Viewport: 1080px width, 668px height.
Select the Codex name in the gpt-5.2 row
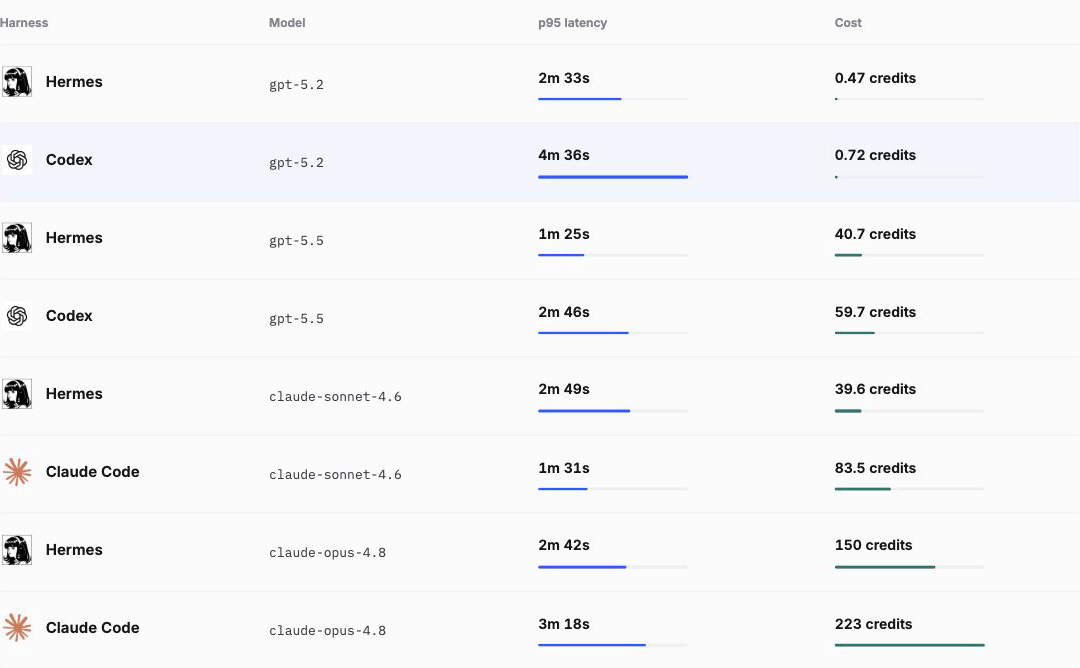(x=69, y=160)
